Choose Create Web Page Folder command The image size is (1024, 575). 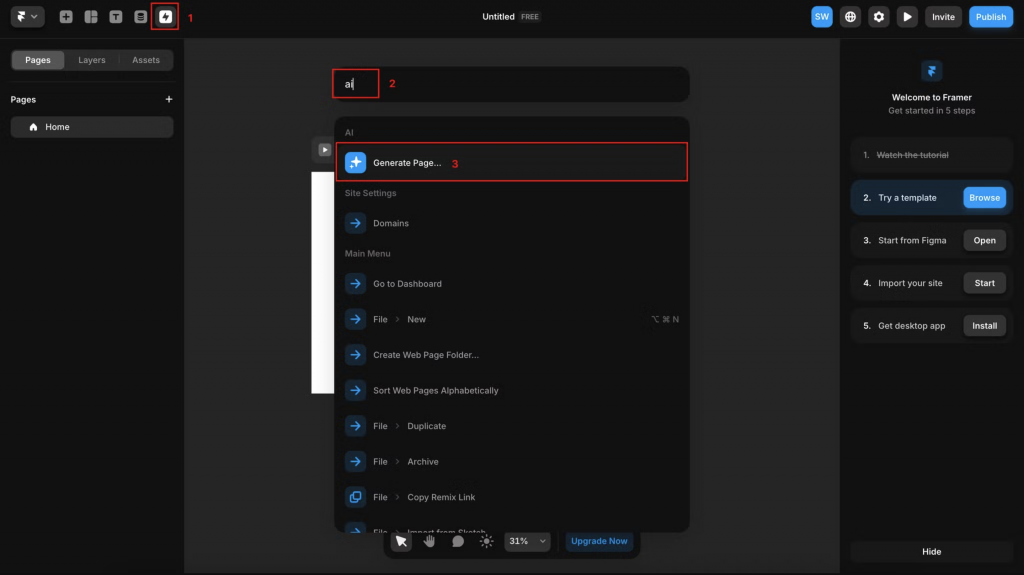(x=511, y=355)
